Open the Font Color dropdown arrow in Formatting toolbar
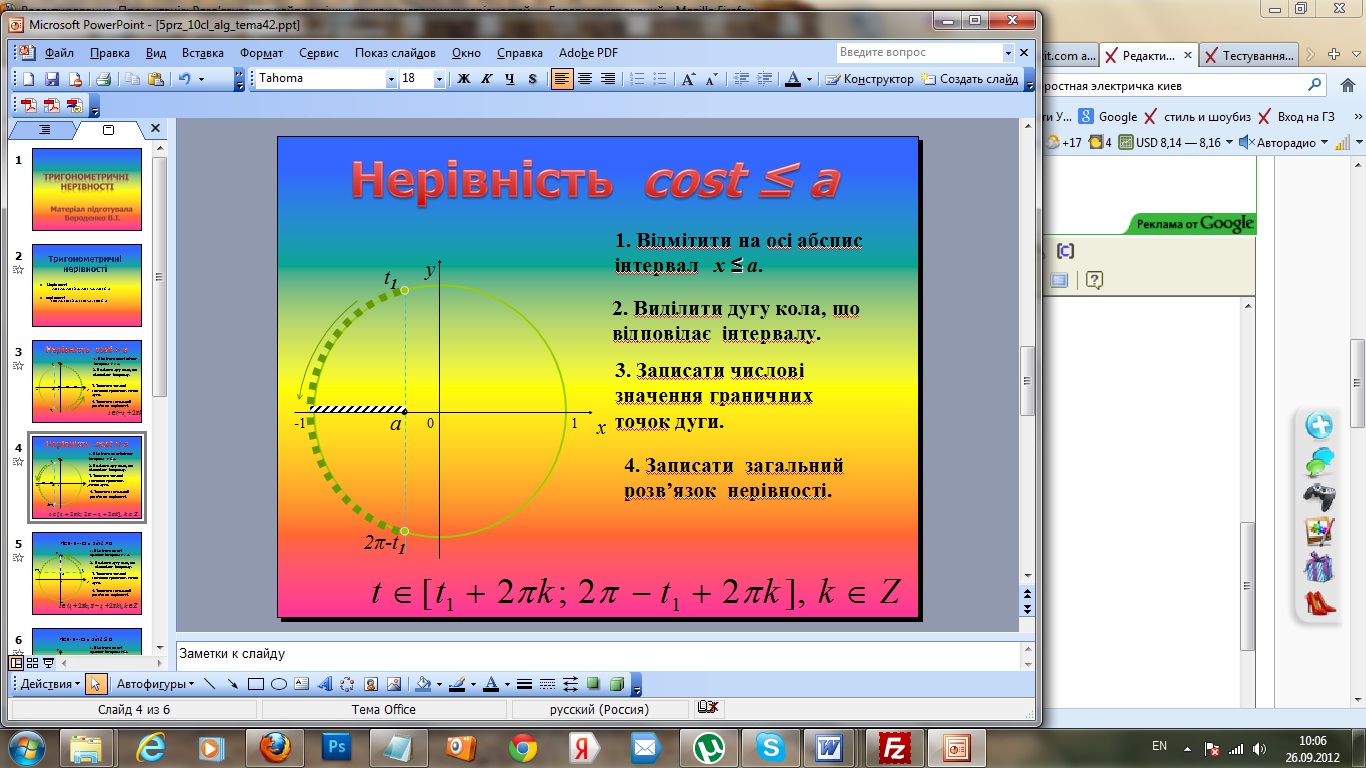Screen dimensions: 1366x768 click(810, 79)
